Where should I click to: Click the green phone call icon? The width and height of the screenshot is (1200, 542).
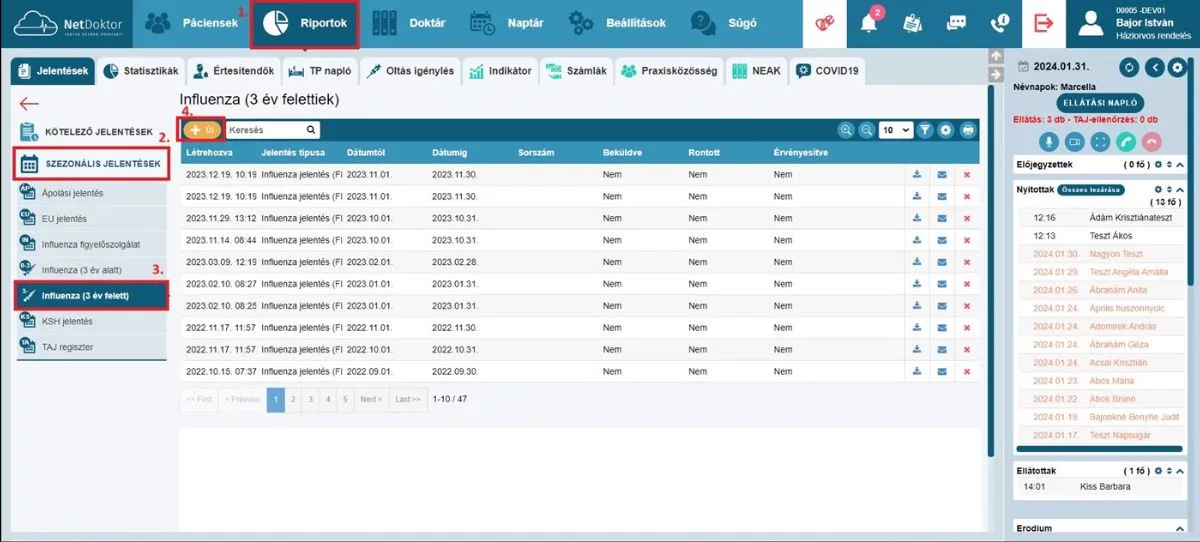[1125, 142]
